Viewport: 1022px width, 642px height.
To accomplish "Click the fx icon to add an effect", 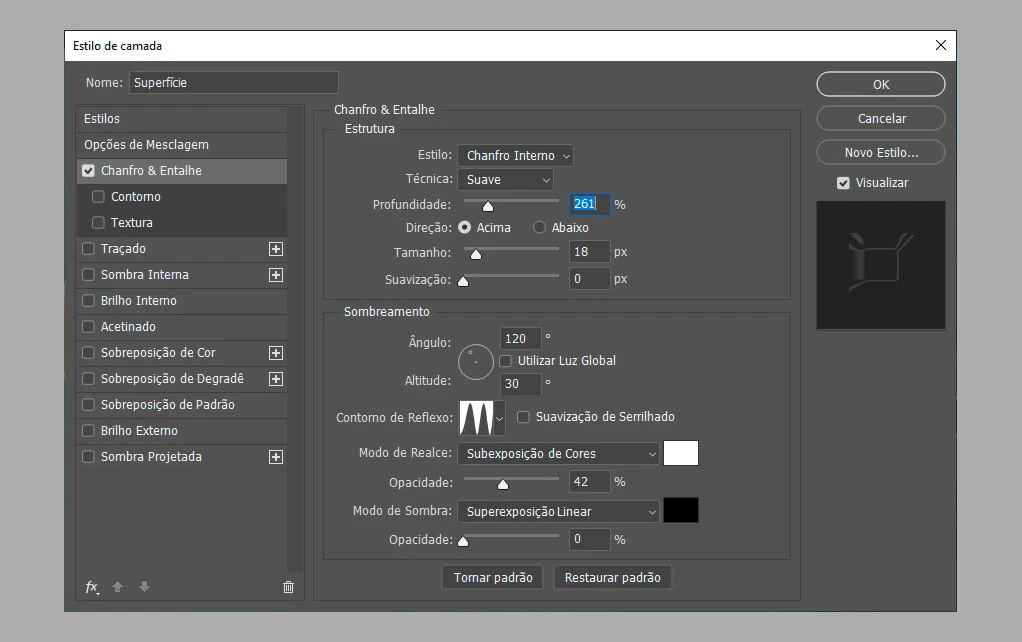I will [92, 588].
